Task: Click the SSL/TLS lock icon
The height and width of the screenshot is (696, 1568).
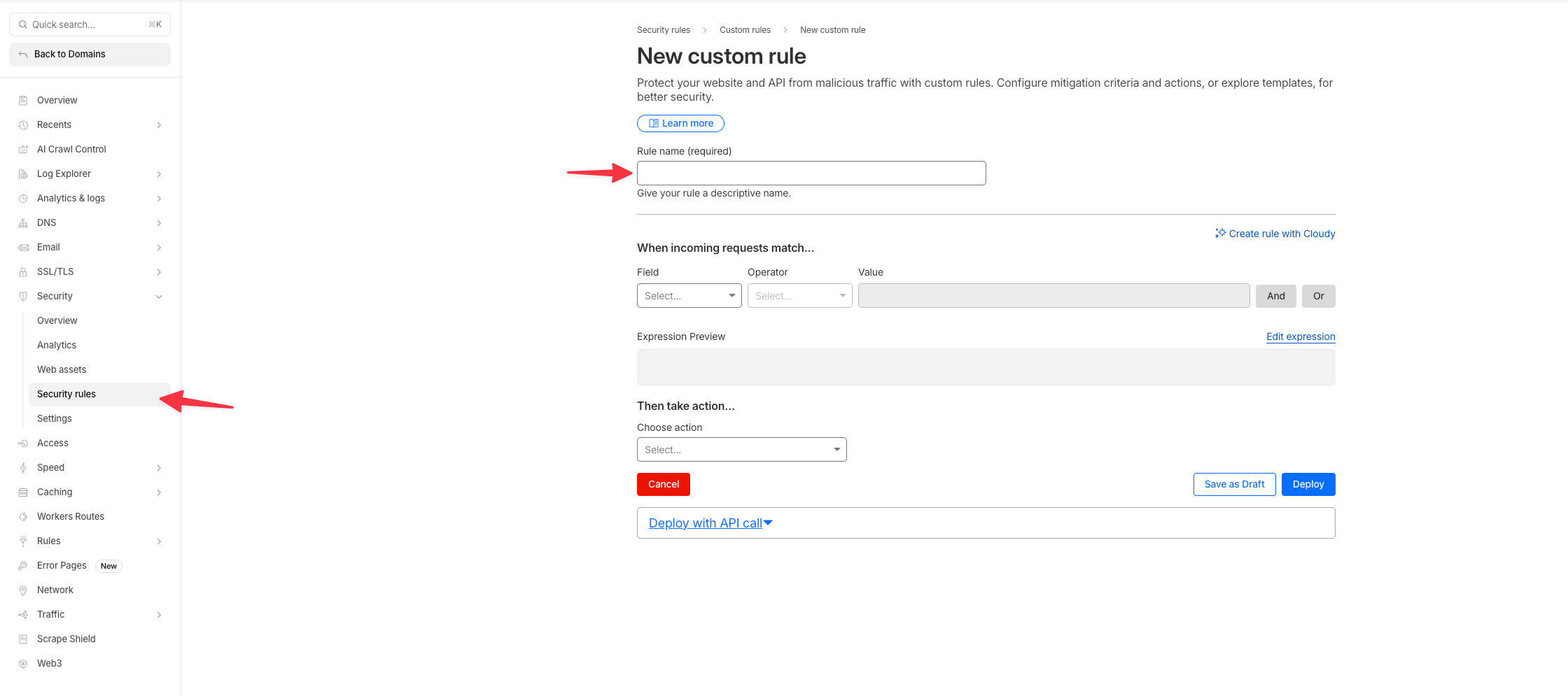Action: tap(23, 272)
